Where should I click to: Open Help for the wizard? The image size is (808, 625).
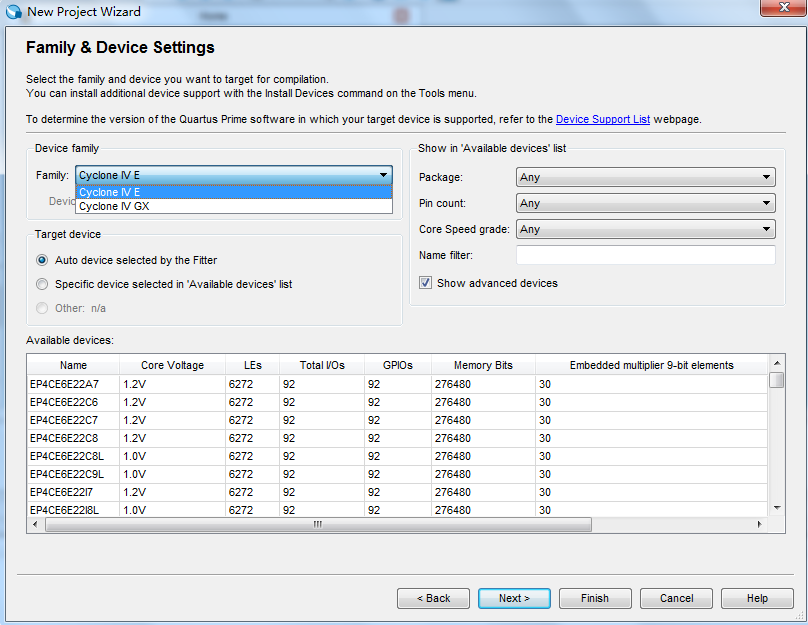point(757,598)
